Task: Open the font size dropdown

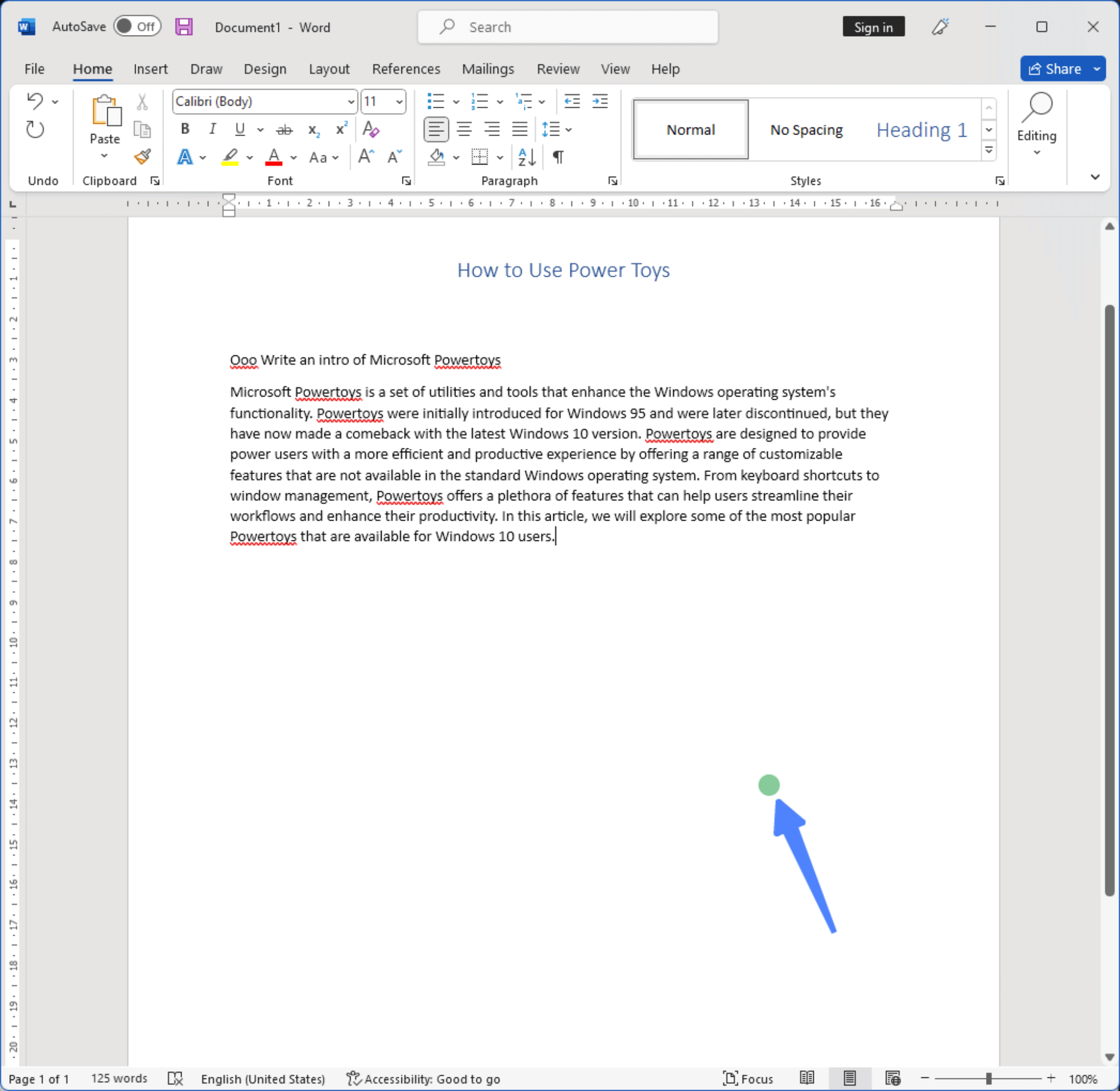Action: pyautogui.click(x=399, y=102)
